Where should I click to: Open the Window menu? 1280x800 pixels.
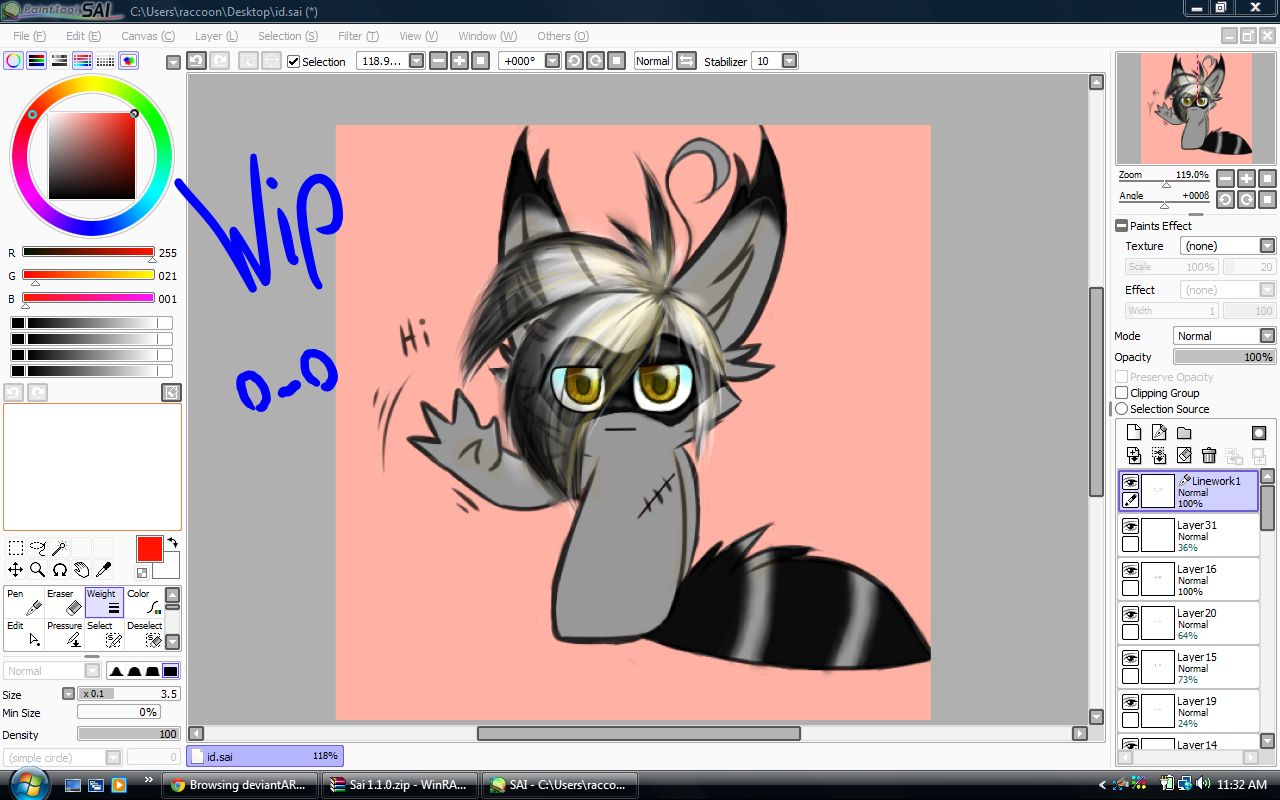(488, 36)
